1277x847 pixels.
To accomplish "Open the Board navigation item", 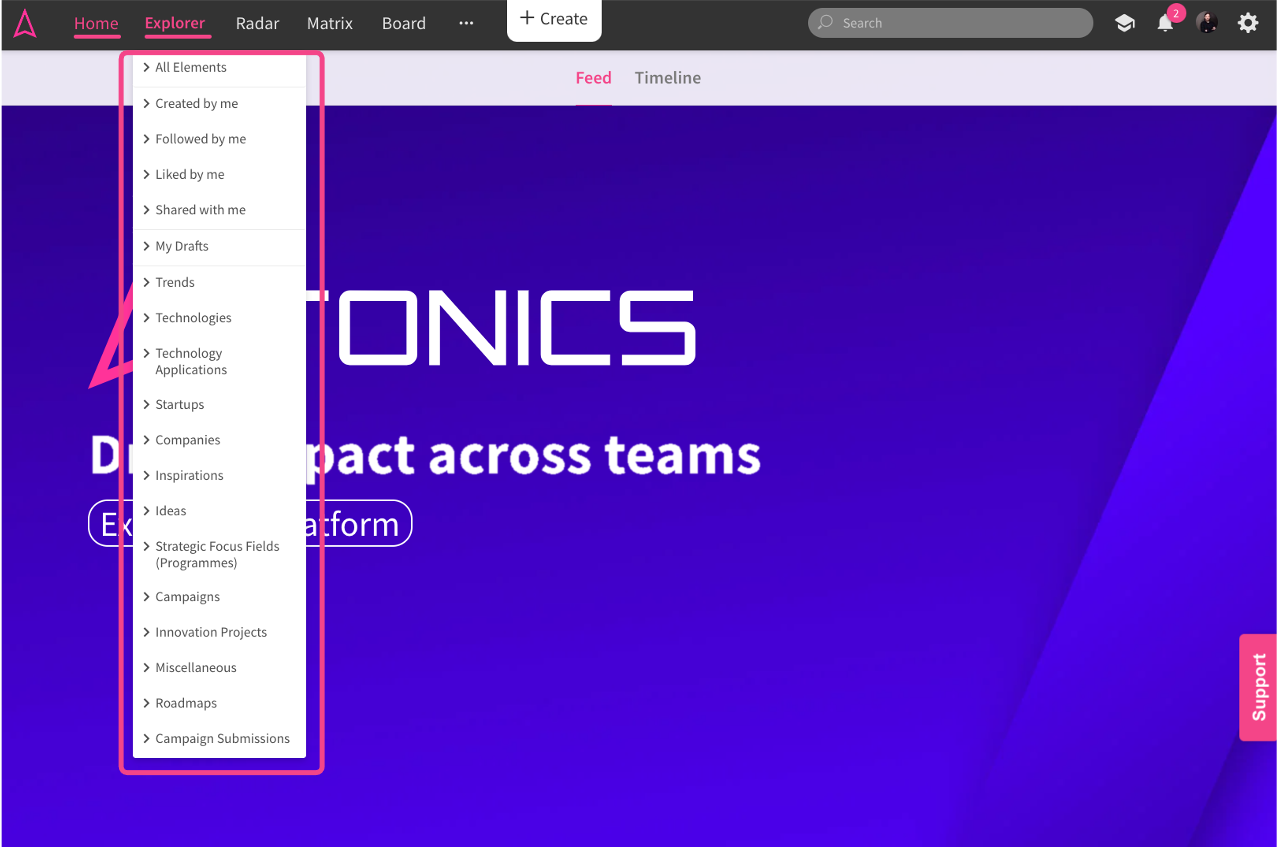I will [x=404, y=23].
